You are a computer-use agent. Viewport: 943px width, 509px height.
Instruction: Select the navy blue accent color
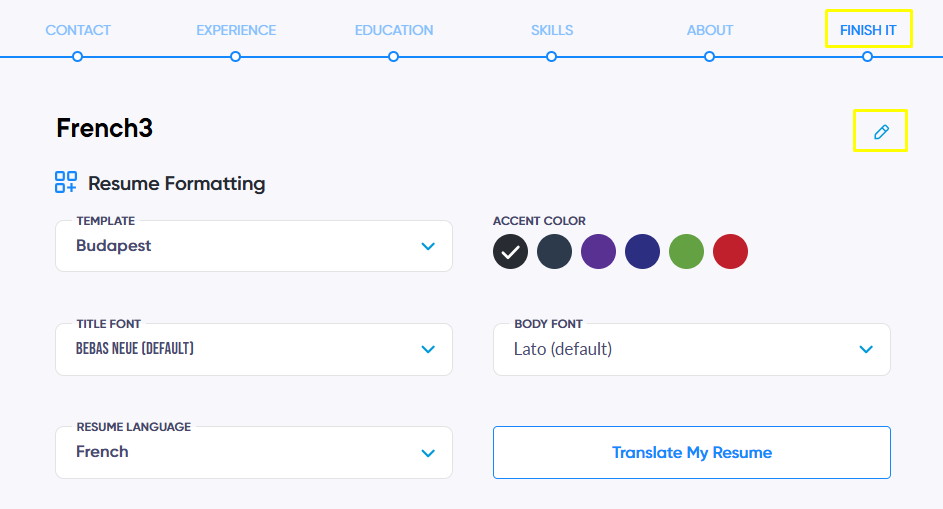(x=642, y=251)
